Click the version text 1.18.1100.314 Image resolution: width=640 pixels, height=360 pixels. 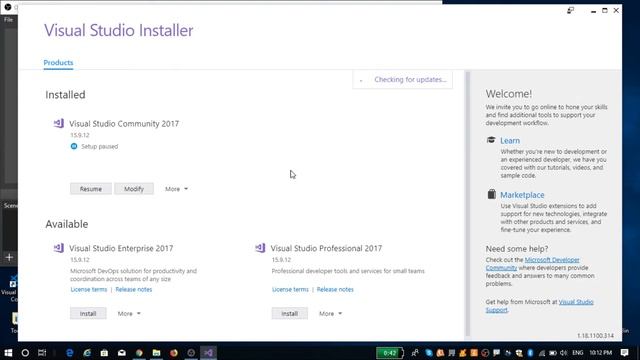click(x=595, y=336)
